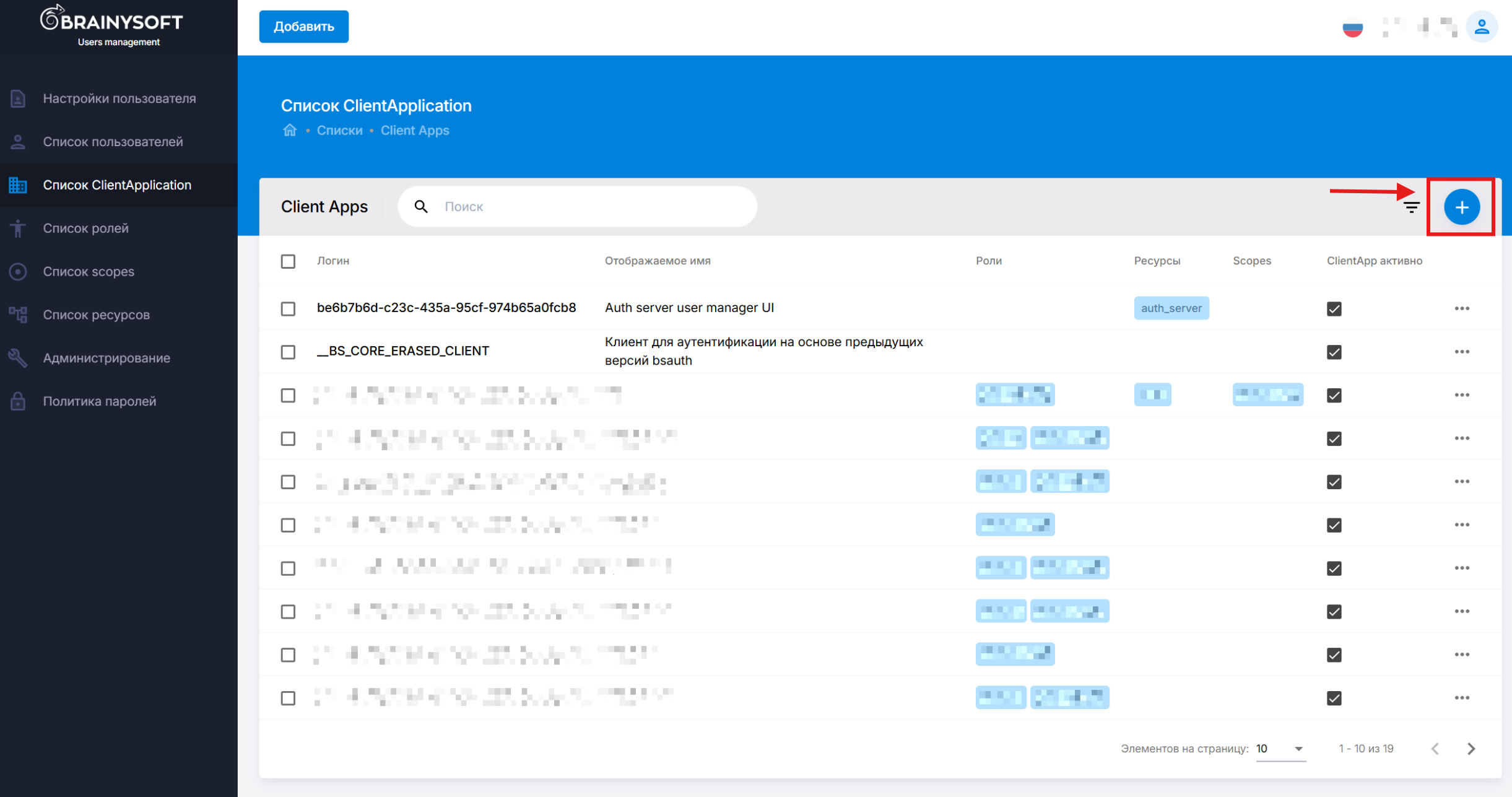Screen dimensions: 1512x797
Task: Expand the items-per-page dropdown
Action: pyautogui.click(x=1280, y=749)
